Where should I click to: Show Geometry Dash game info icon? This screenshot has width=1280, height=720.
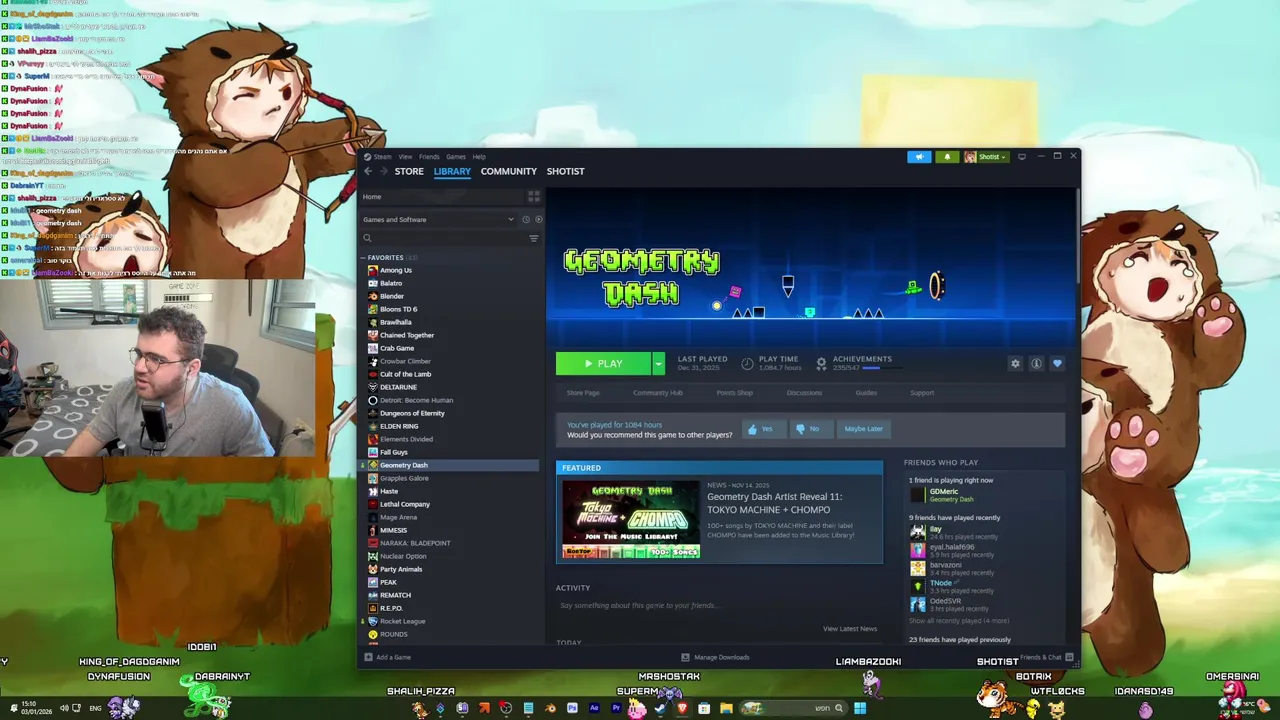[x=1036, y=364]
